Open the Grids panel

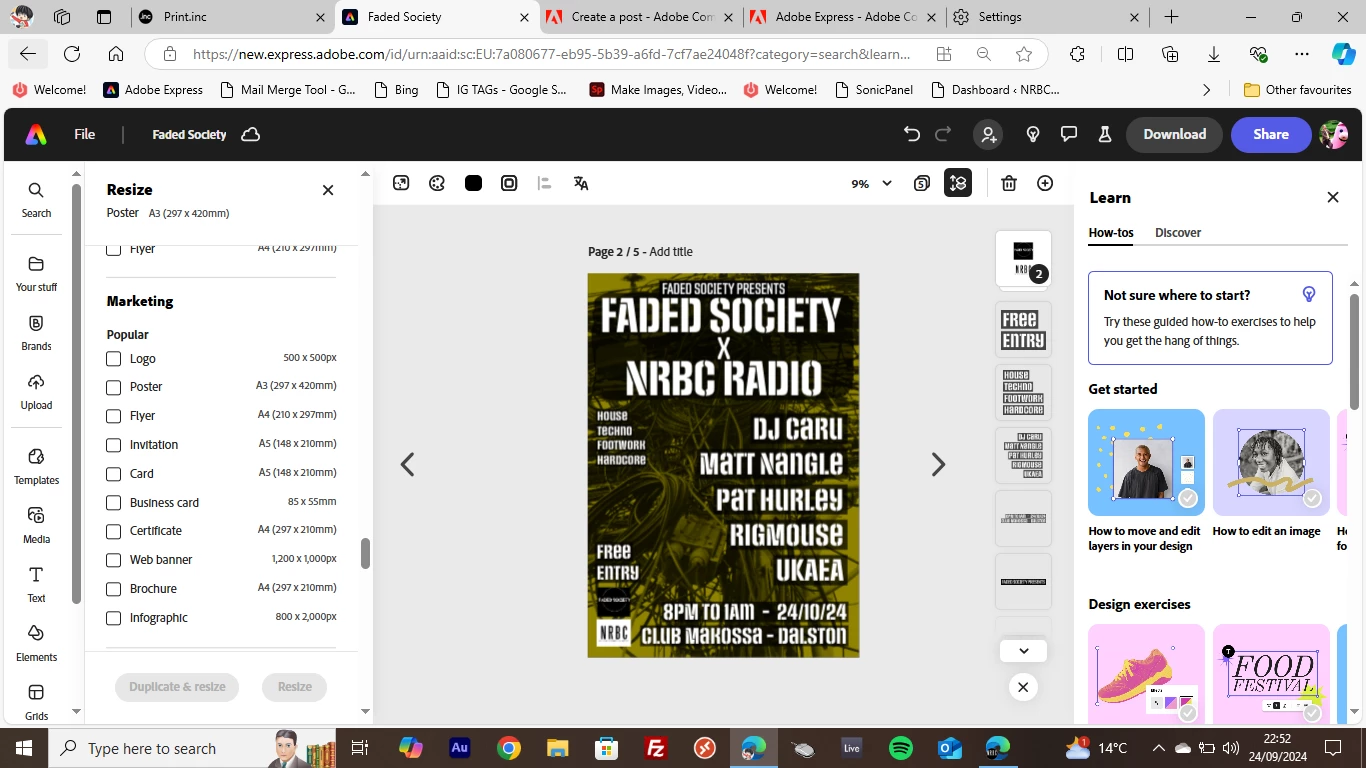(x=36, y=702)
